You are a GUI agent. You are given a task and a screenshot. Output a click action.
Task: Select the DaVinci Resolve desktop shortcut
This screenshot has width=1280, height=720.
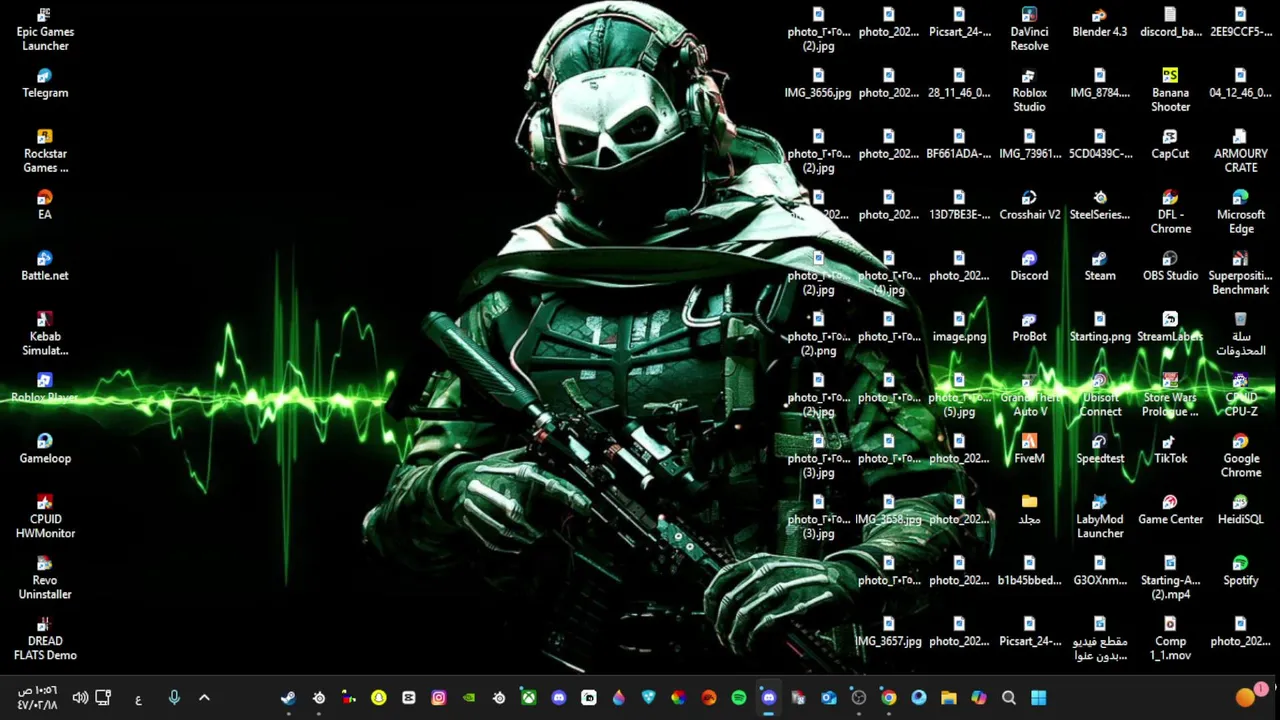1029,30
